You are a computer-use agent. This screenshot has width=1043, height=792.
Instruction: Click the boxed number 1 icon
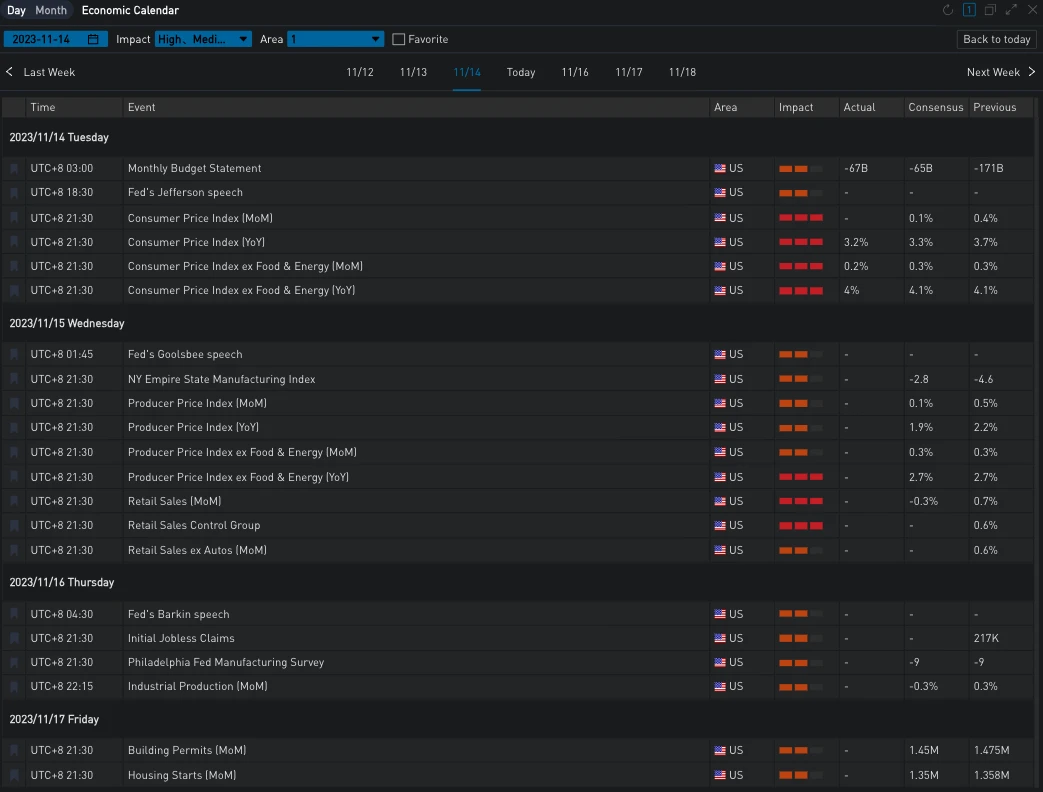click(969, 10)
